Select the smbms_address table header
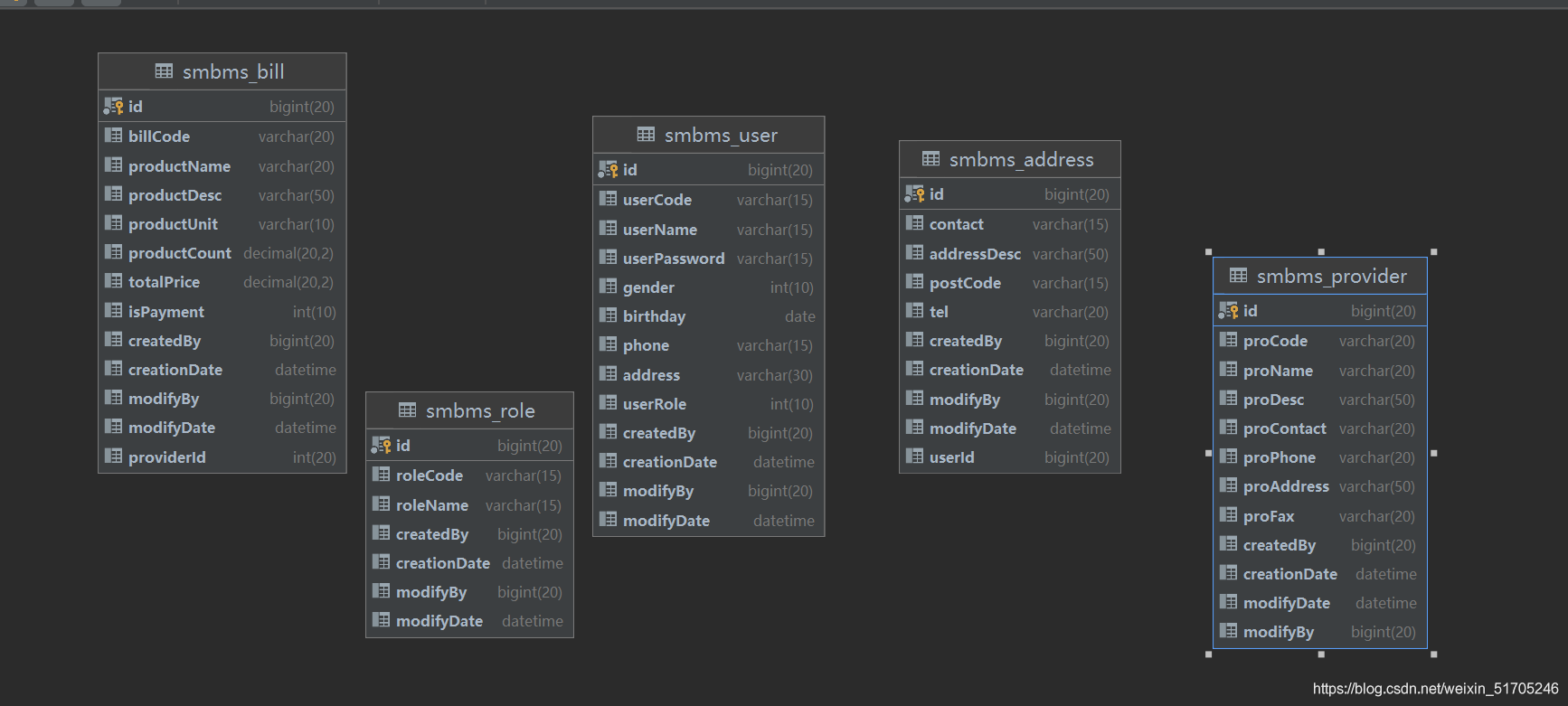 1010,159
